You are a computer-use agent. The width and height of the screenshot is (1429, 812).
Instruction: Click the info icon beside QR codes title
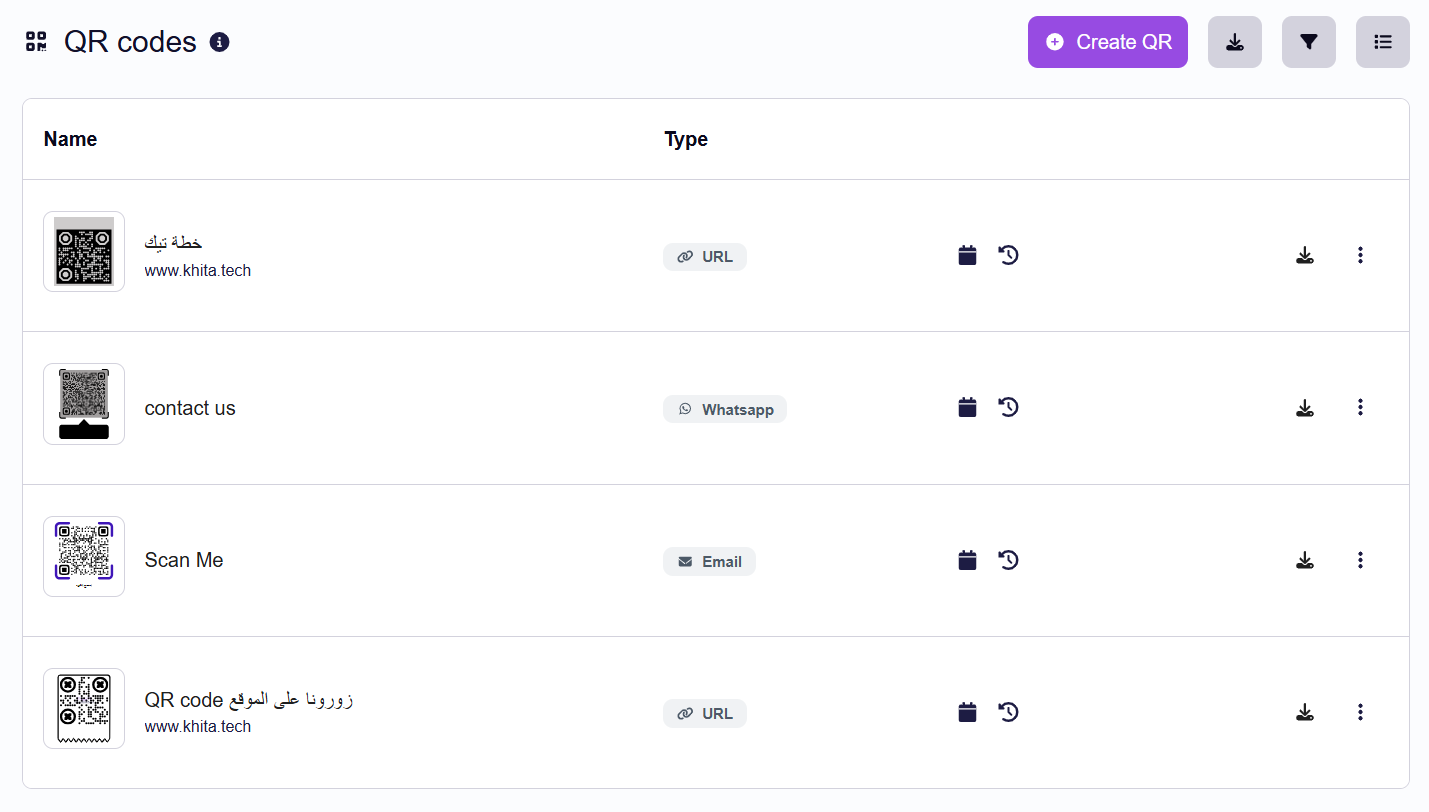(220, 42)
